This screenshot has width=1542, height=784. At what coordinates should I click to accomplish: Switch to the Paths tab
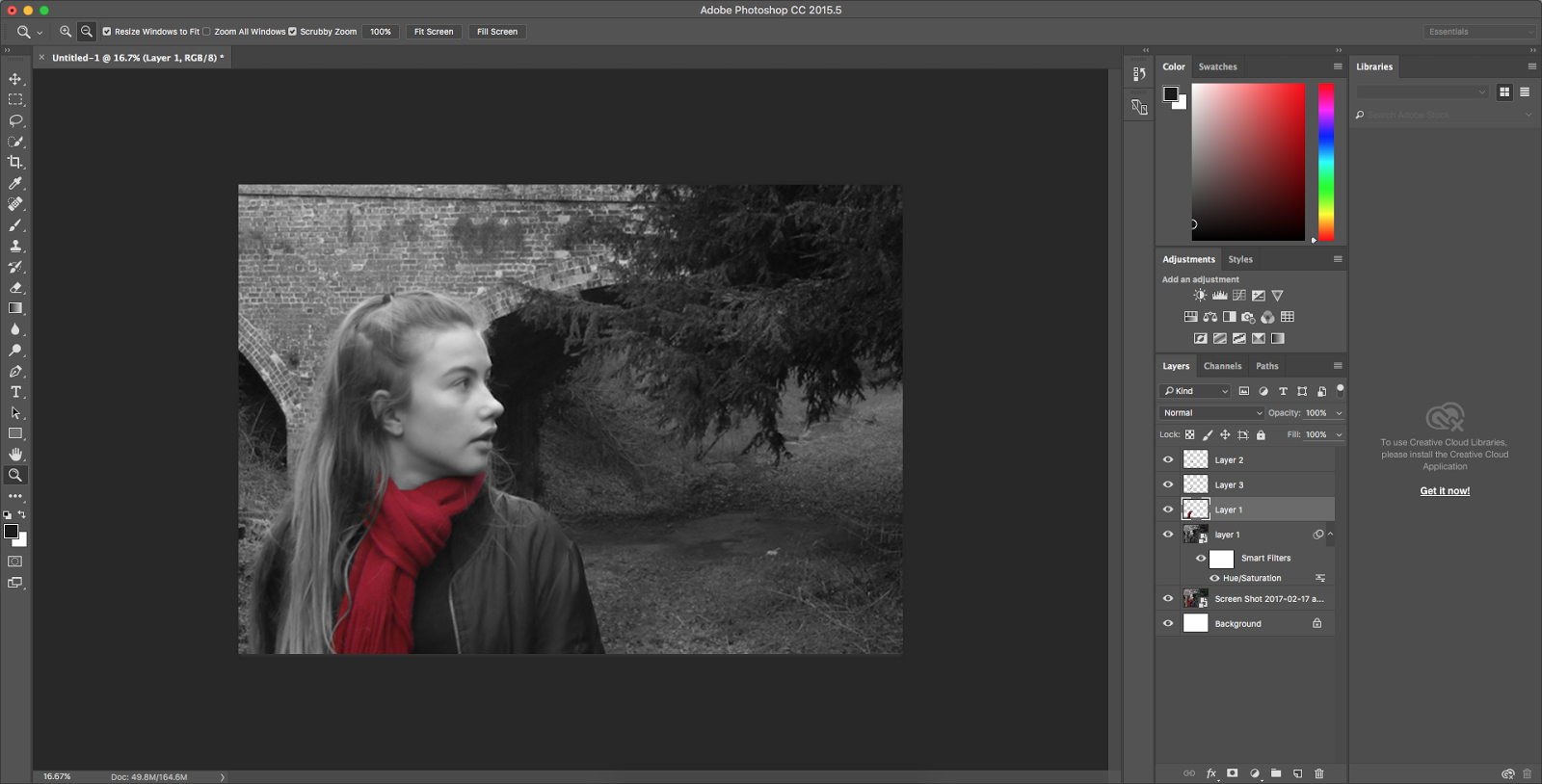coord(1267,366)
